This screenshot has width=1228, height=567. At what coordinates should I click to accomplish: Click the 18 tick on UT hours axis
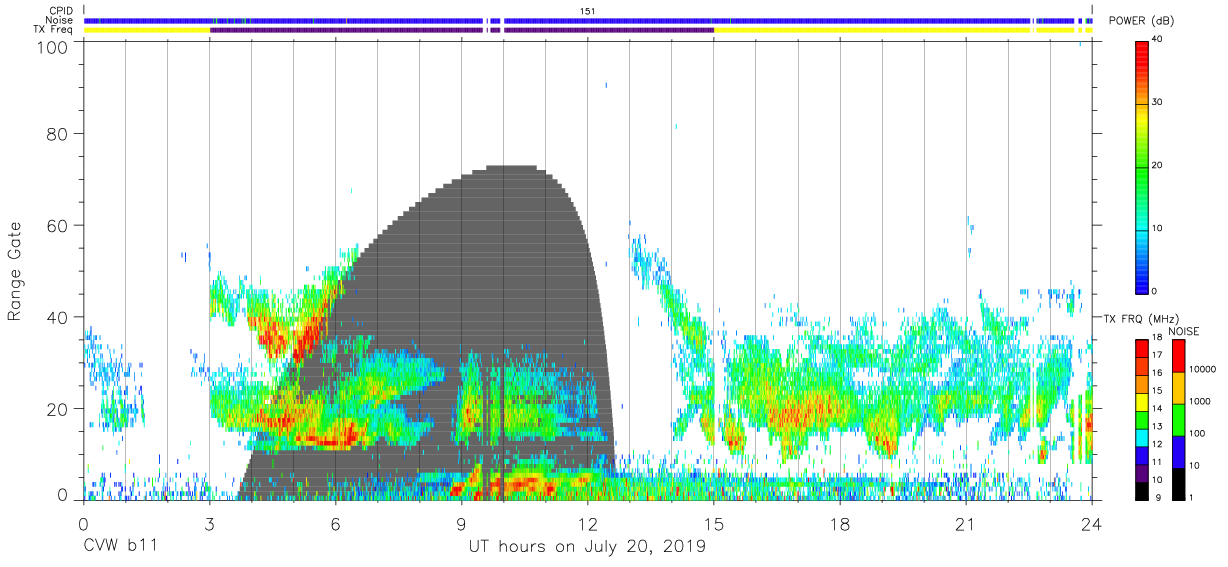click(x=840, y=522)
